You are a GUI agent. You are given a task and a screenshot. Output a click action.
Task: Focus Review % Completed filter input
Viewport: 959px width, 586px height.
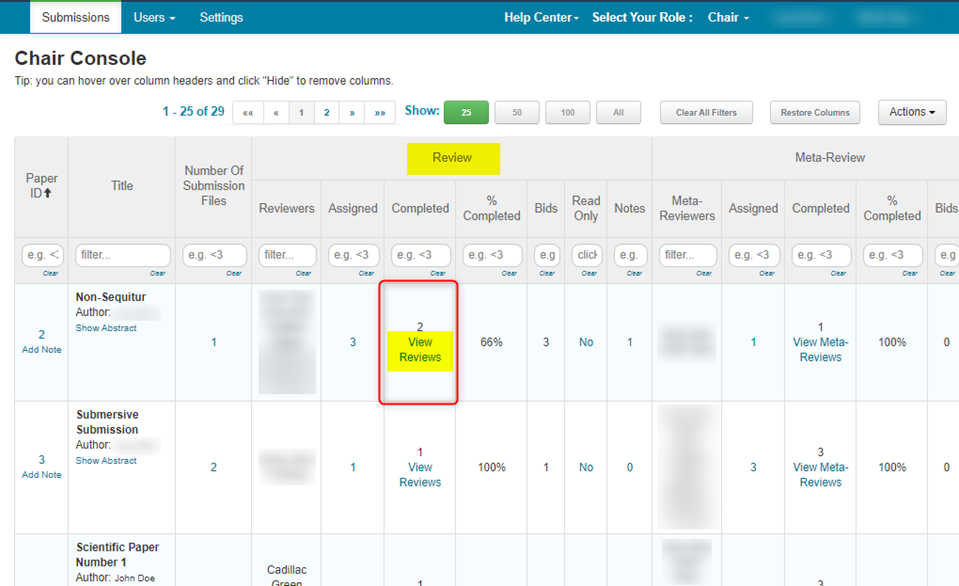coord(492,254)
